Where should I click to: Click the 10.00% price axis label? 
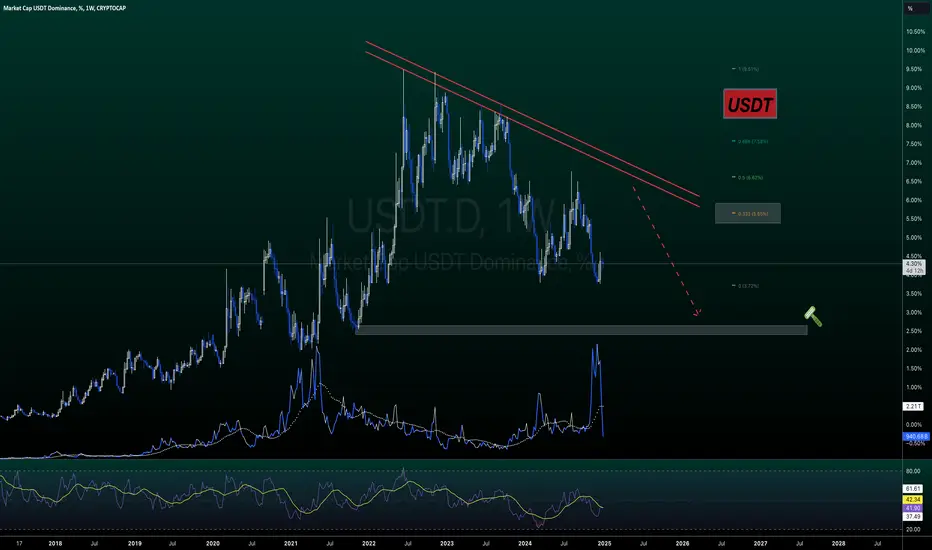point(915,51)
